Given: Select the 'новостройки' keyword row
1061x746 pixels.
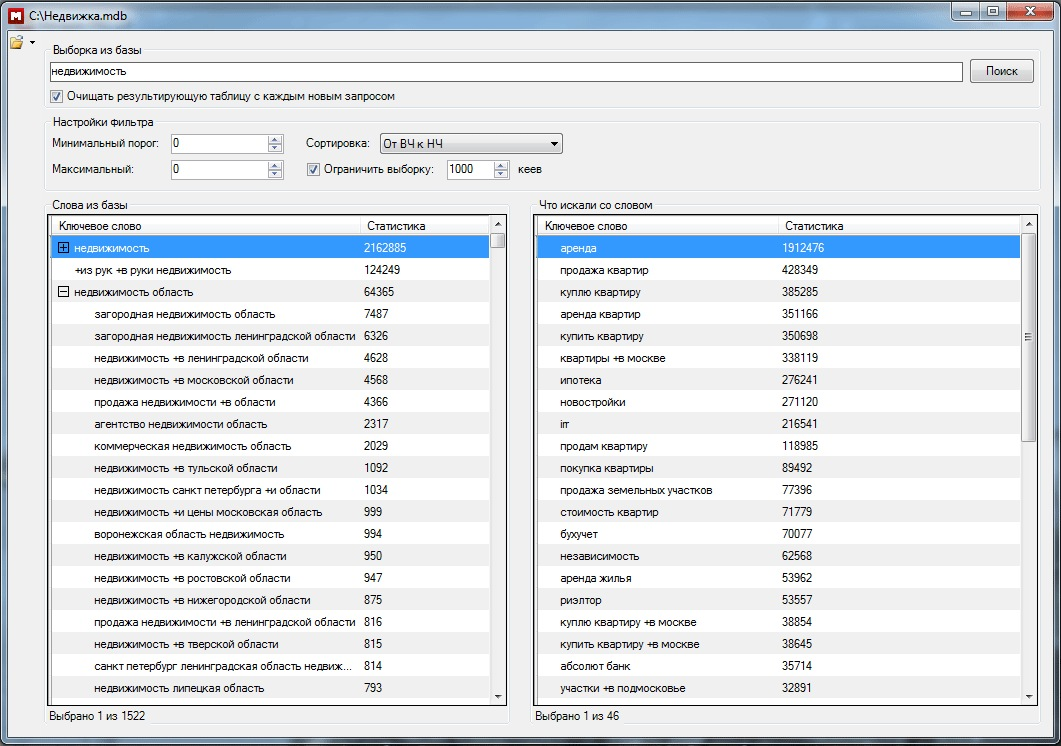Looking at the screenshot, I should [593, 402].
